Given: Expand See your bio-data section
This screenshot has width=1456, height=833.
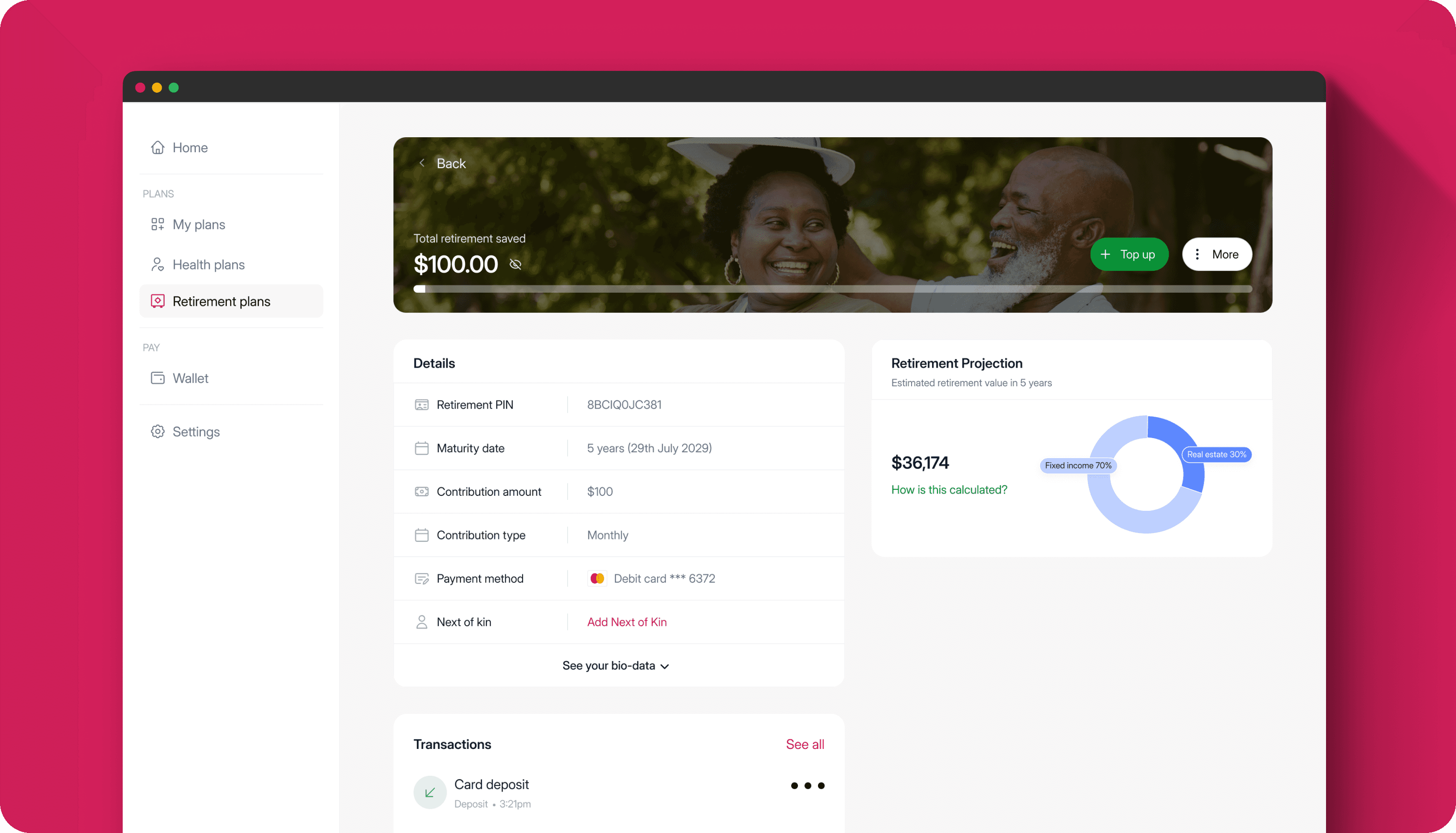Looking at the screenshot, I should click(616, 665).
